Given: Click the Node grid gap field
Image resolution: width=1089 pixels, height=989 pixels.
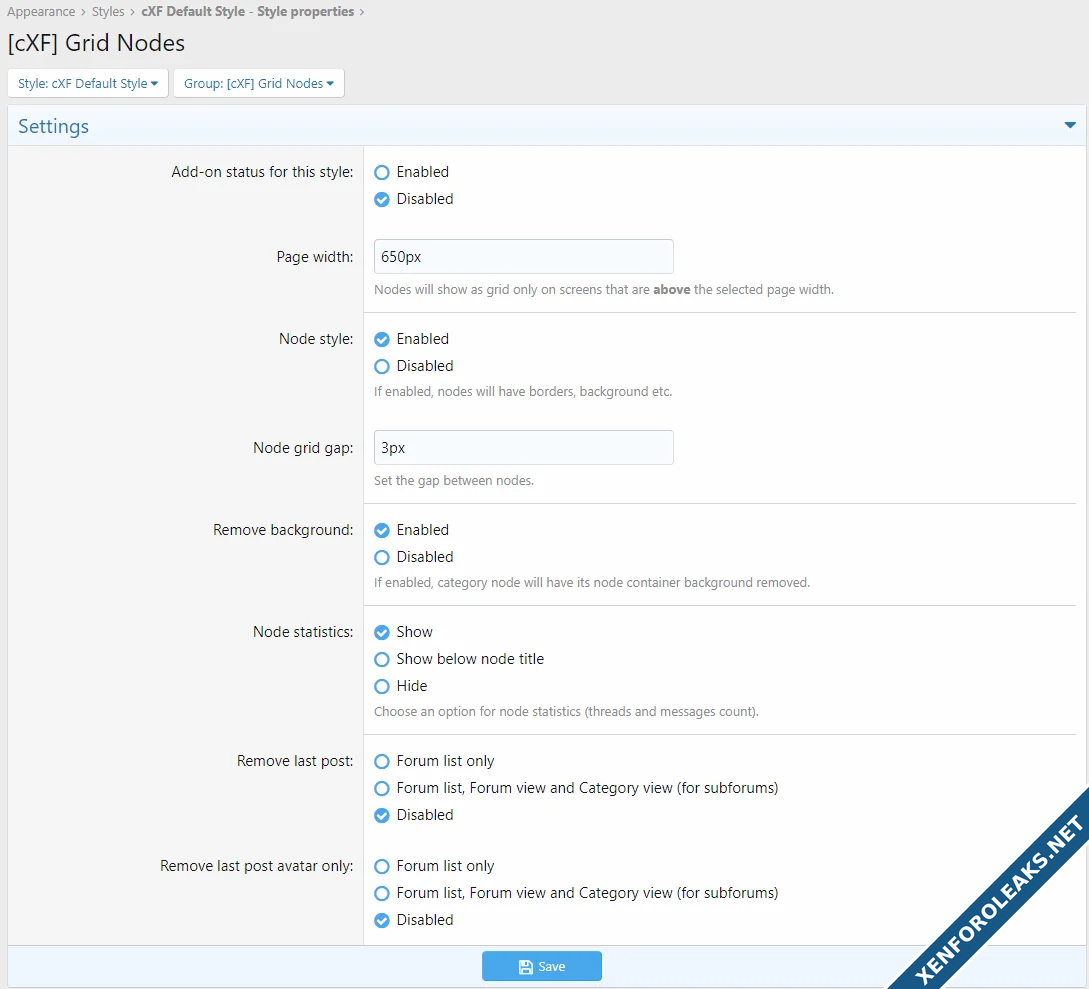Looking at the screenshot, I should pos(523,448).
